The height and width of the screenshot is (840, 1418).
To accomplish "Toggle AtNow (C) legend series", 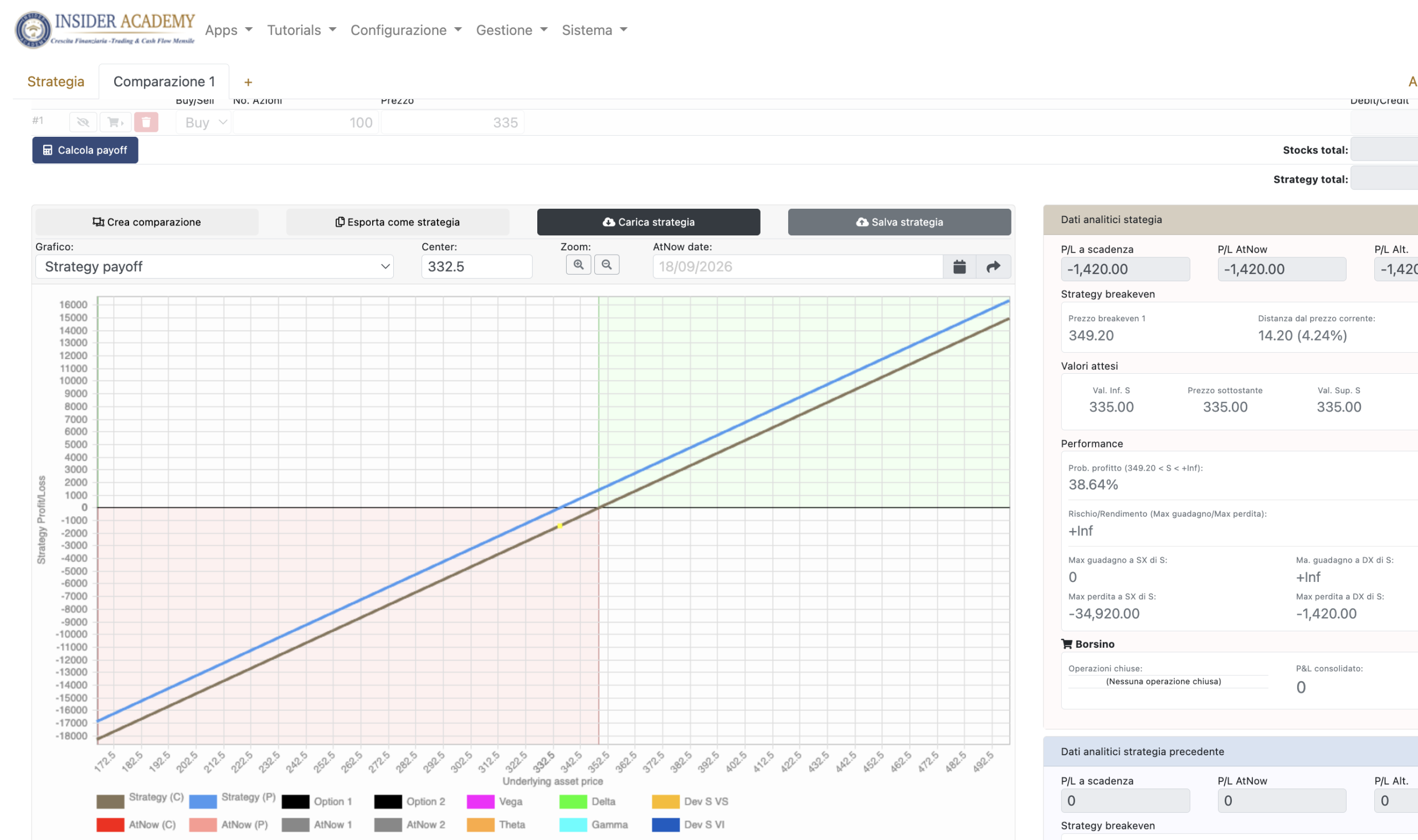I will coord(136,824).
